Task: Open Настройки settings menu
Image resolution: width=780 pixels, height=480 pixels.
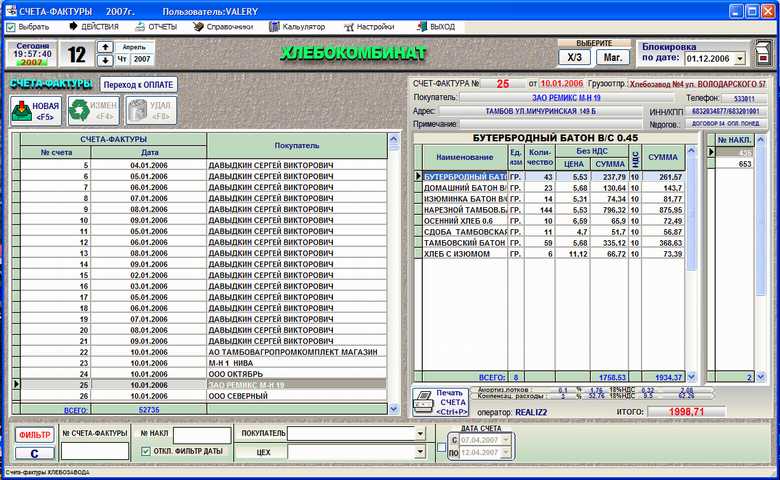Action: [x=369, y=26]
